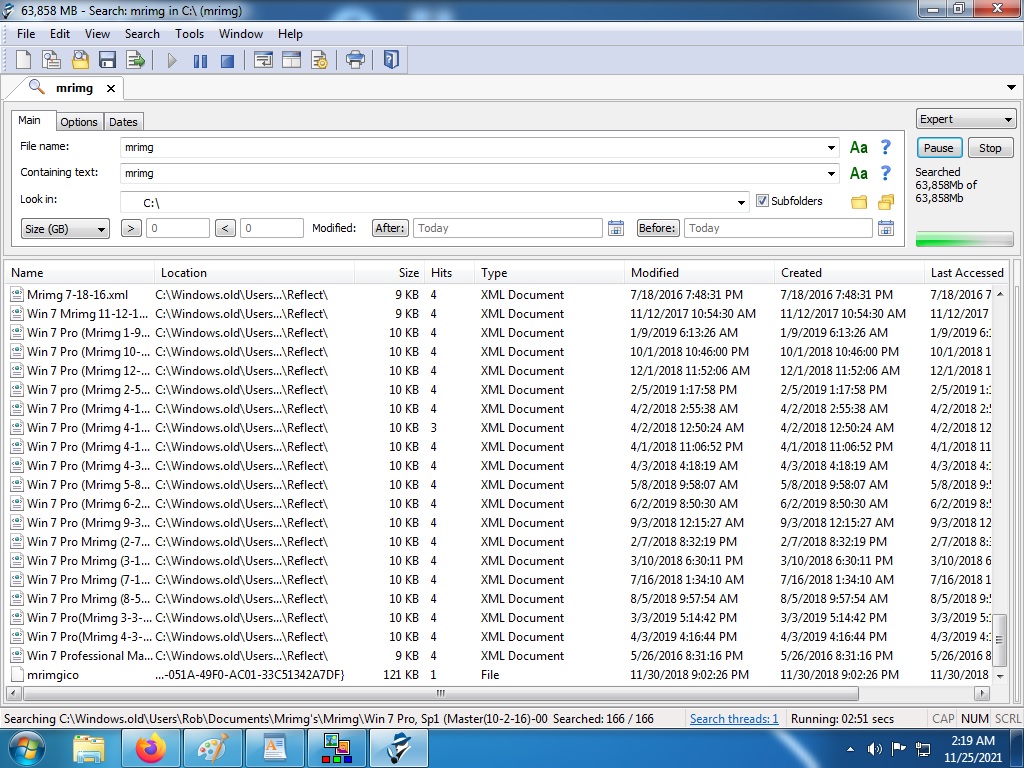The width and height of the screenshot is (1024, 768).
Task: Uncheck the Subfolders checkbox
Action: click(762, 200)
